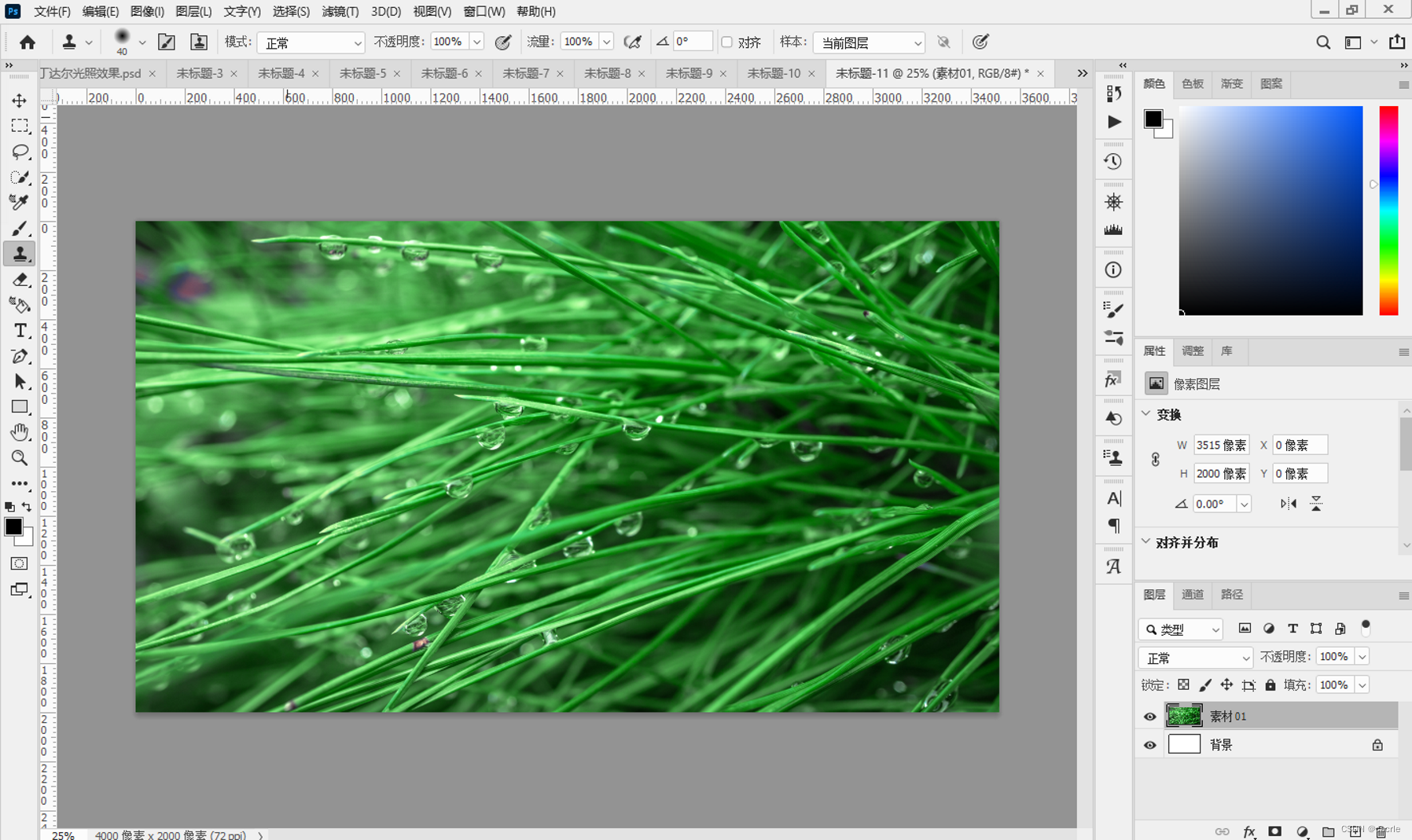Open the Layers panel menu
Viewport: 1412px width, 840px height.
[x=1403, y=596]
